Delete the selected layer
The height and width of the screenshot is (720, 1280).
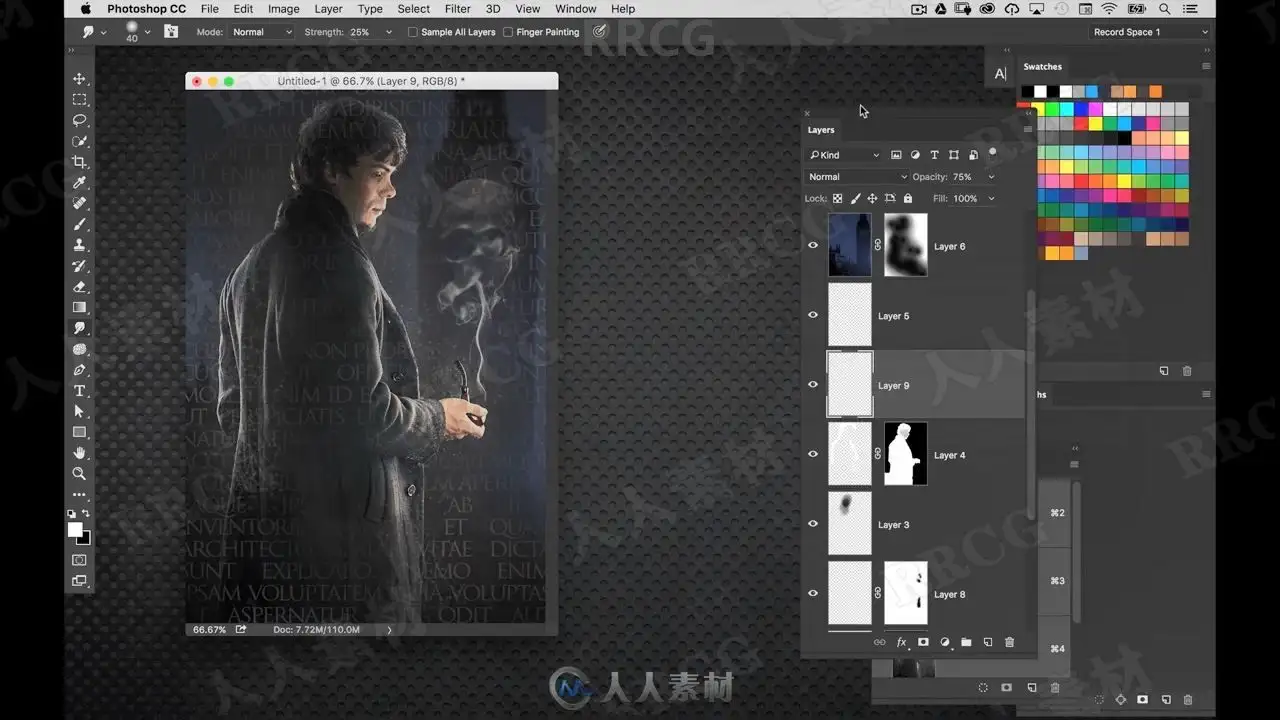pyautogui.click(x=1009, y=642)
